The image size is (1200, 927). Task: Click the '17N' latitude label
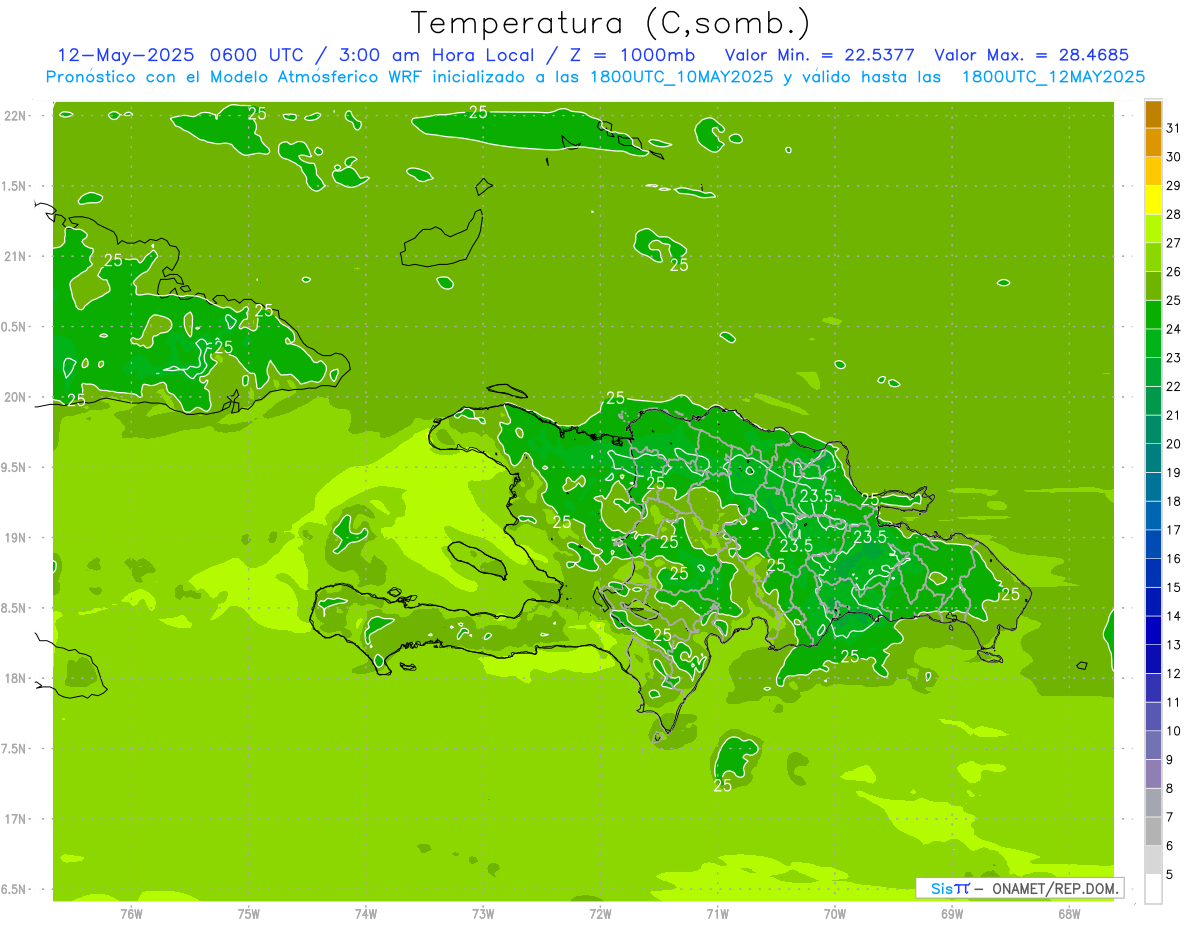pyautogui.click(x=16, y=819)
